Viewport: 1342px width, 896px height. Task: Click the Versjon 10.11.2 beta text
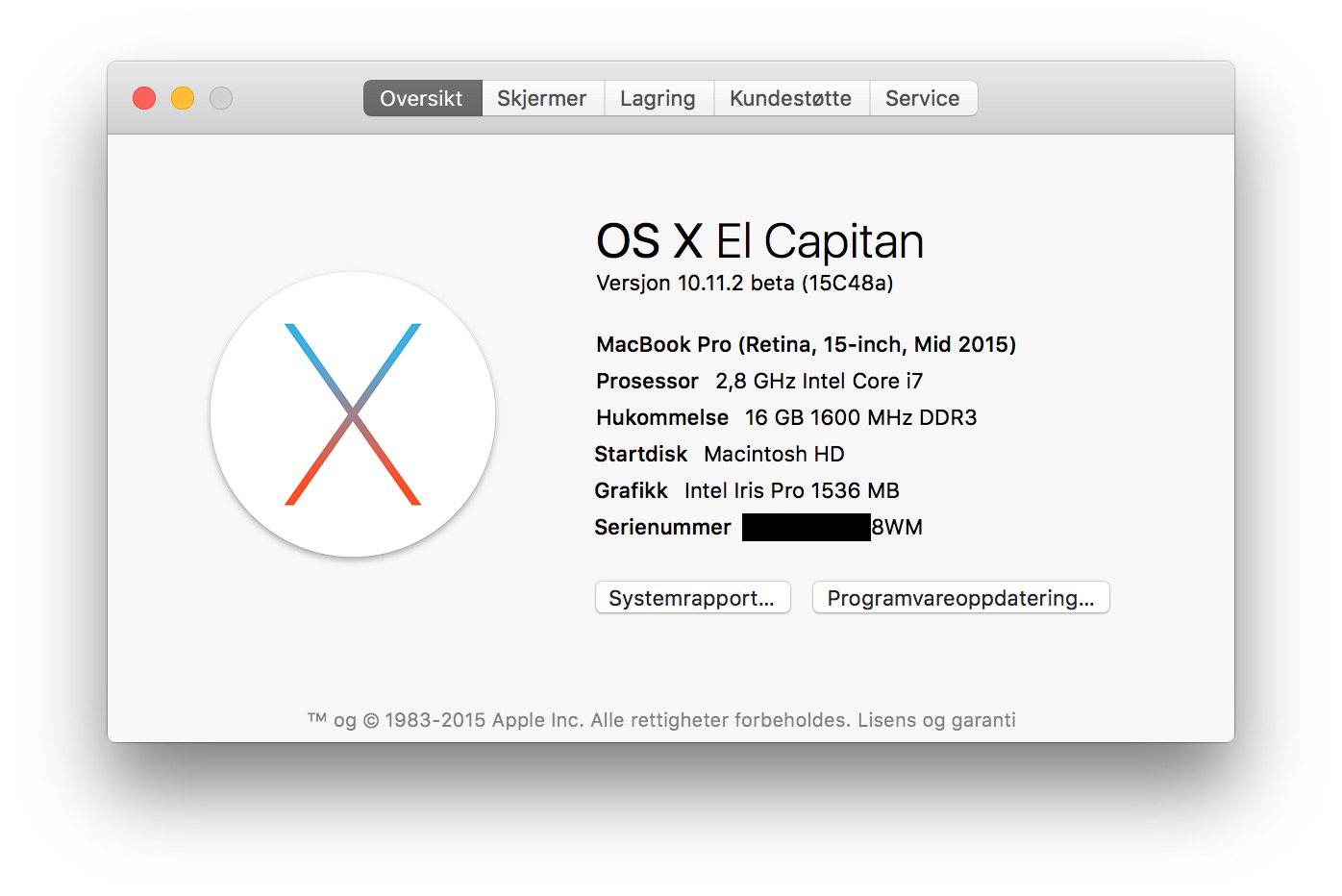(x=745, y=284)
